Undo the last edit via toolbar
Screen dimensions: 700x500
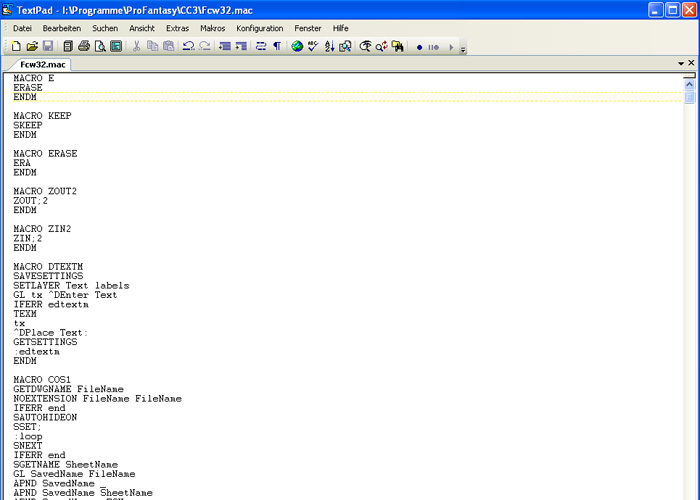(188, 46)
